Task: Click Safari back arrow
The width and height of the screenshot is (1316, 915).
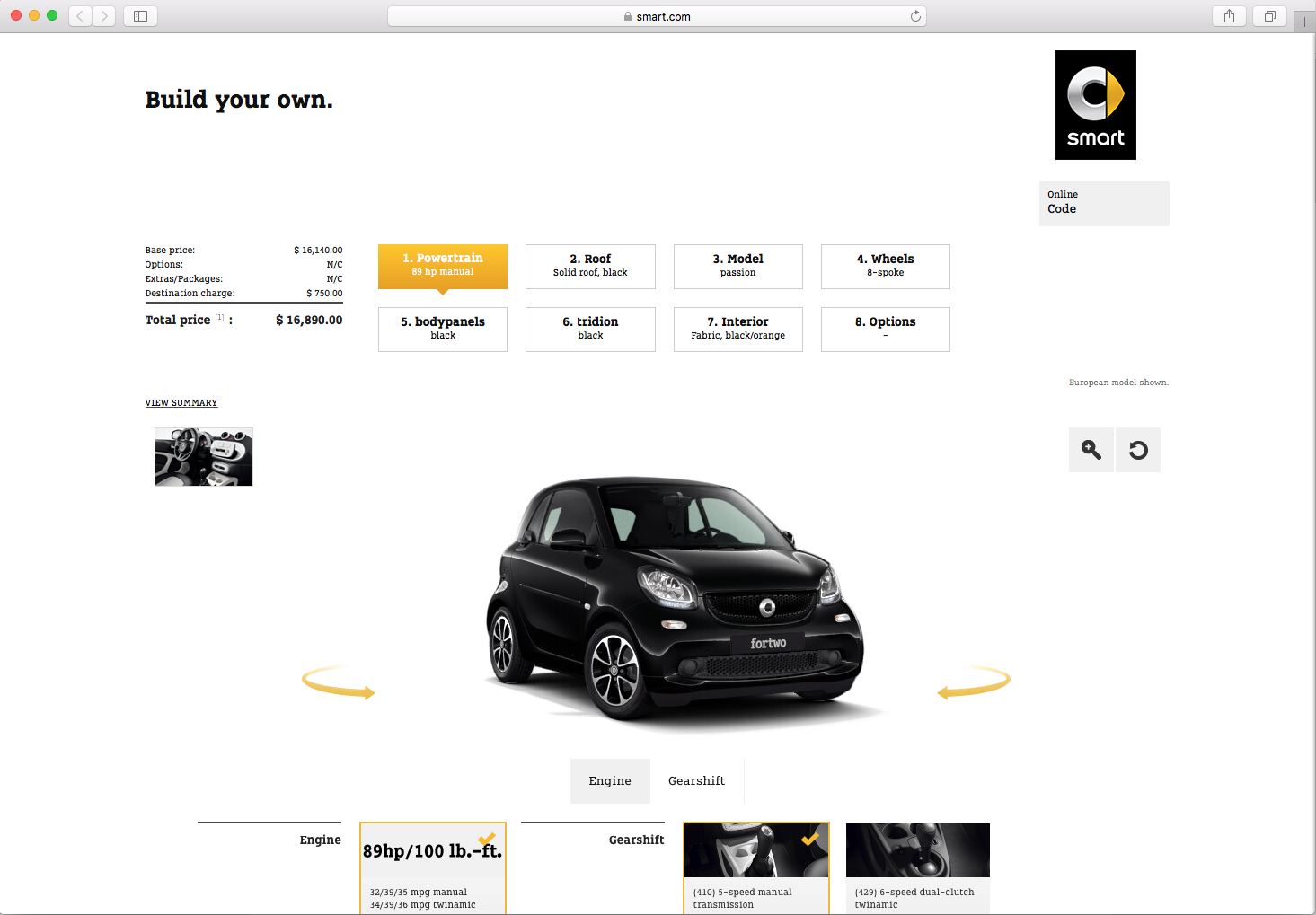Action: (x=80, y=16)
